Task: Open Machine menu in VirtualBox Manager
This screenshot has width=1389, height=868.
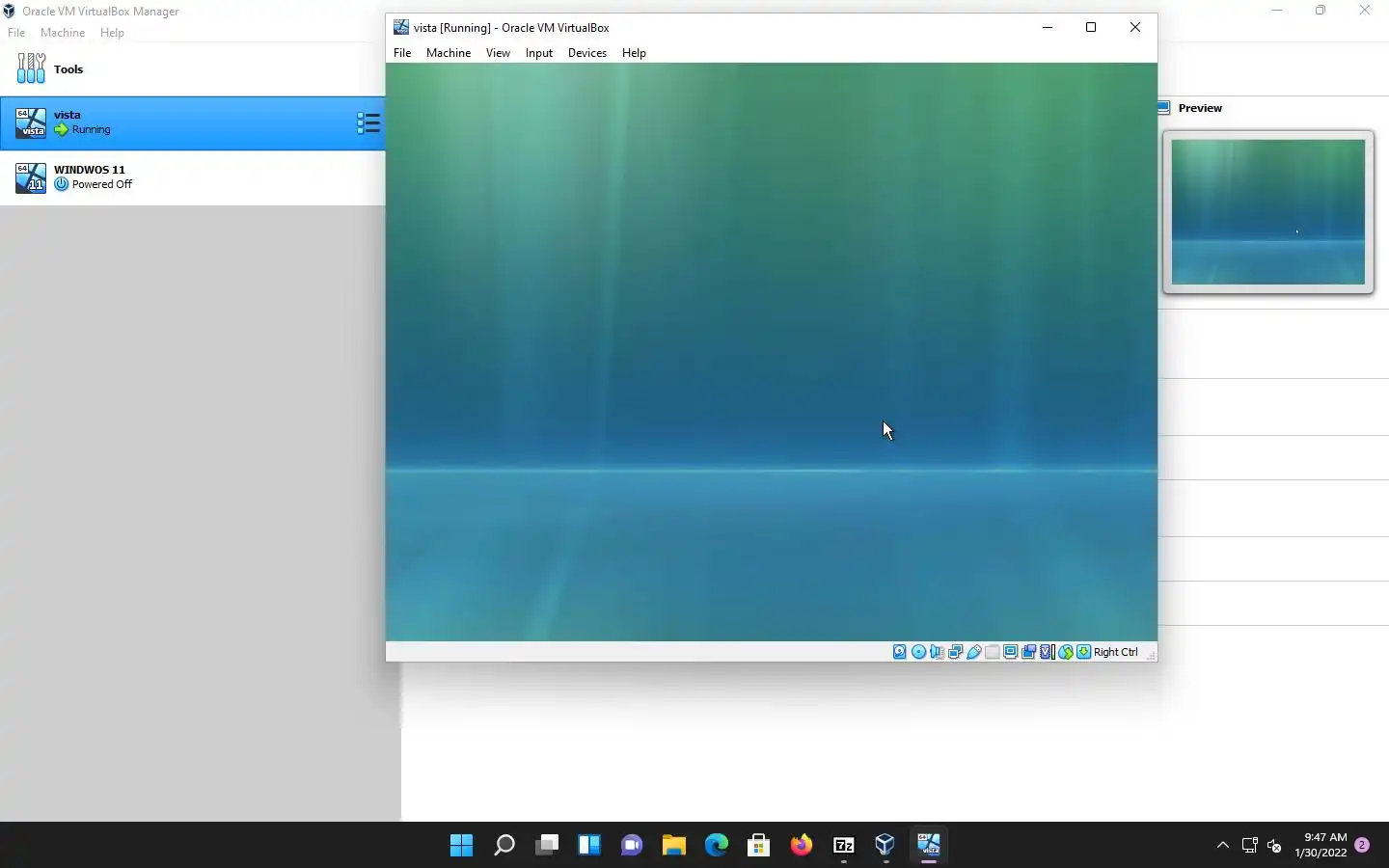Action: 63,32
